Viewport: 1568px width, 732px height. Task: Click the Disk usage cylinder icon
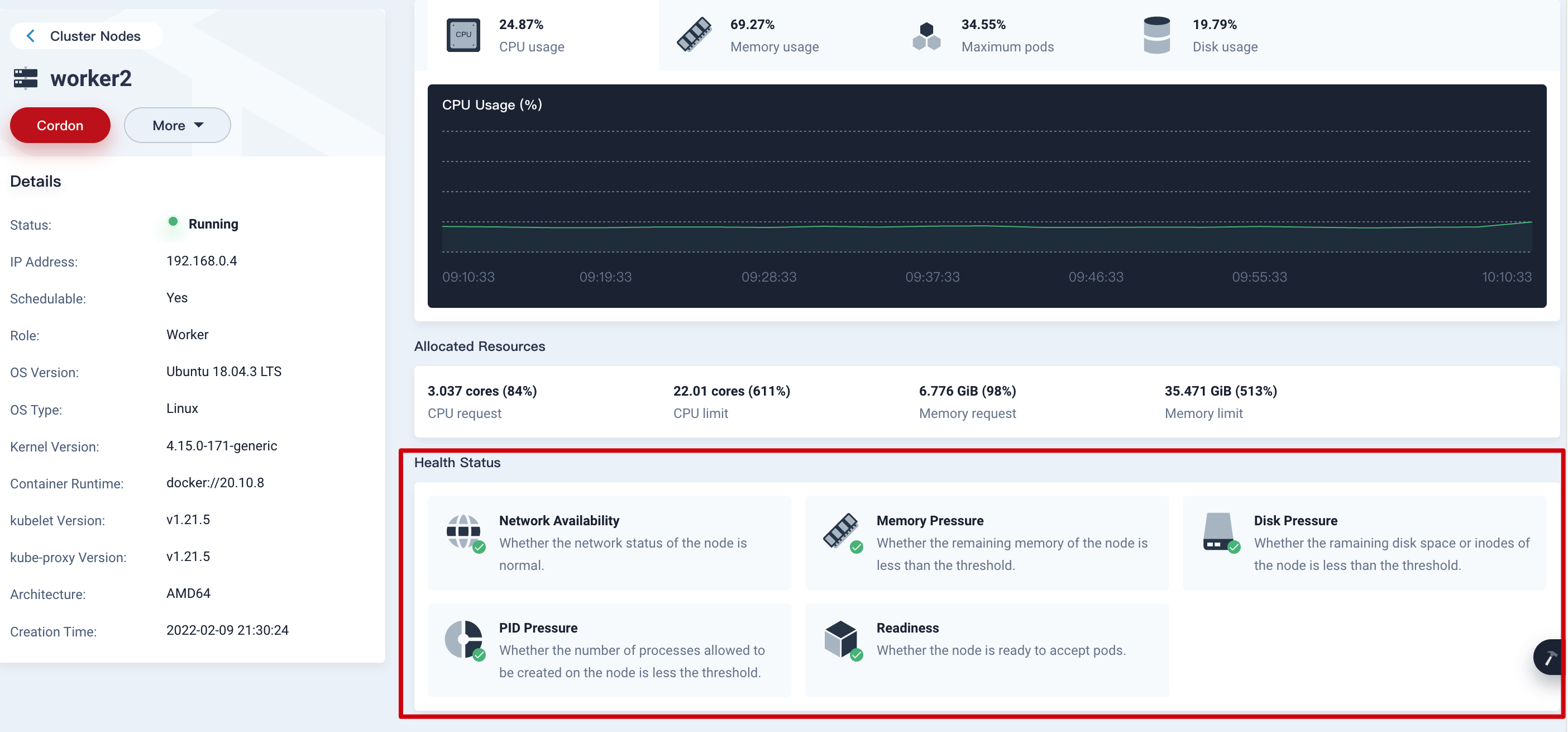(1156, 35)
